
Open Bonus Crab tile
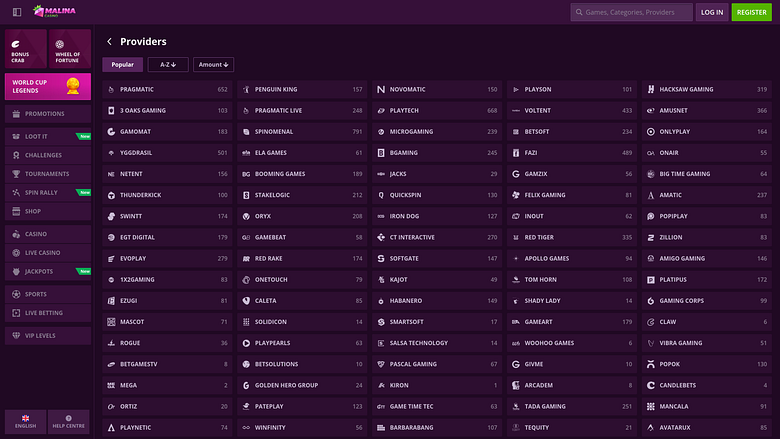26,48
